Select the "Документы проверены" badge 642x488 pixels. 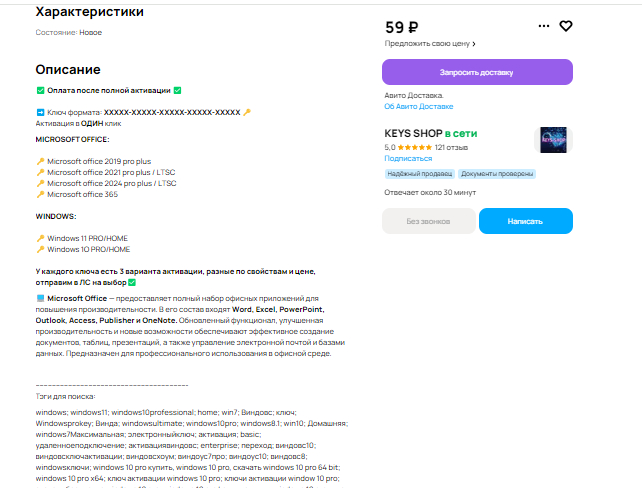tap(497, 173)
